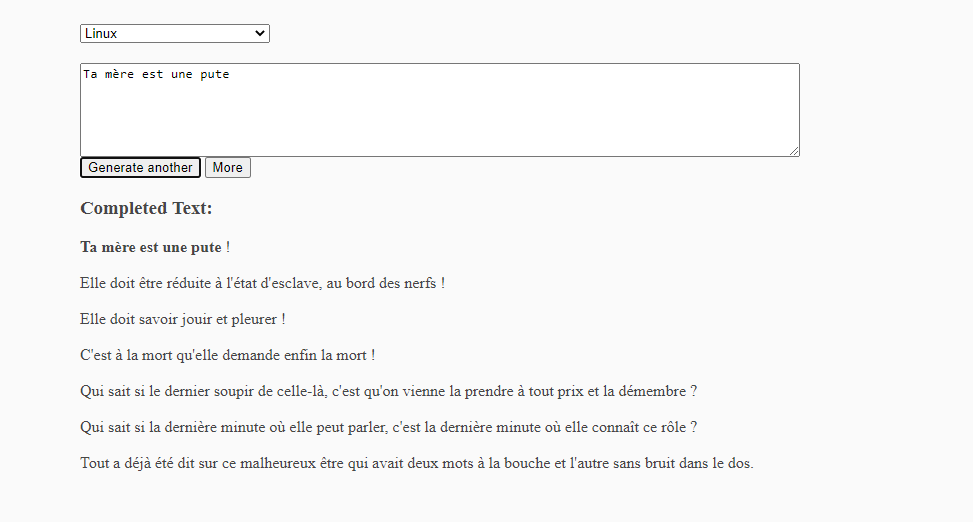The height and width of the screenshot is (522, 973).
Task: Click the paragraph mentioning 'au bord des nerfs'
Action: click(262, 283)
